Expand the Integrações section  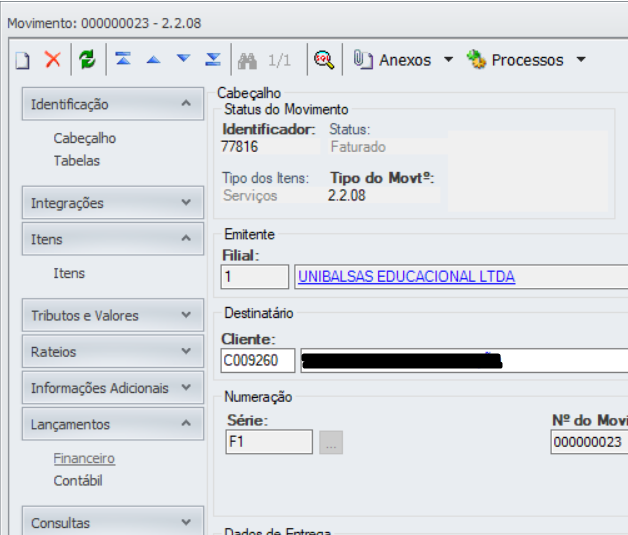click(x=185, y=203)
